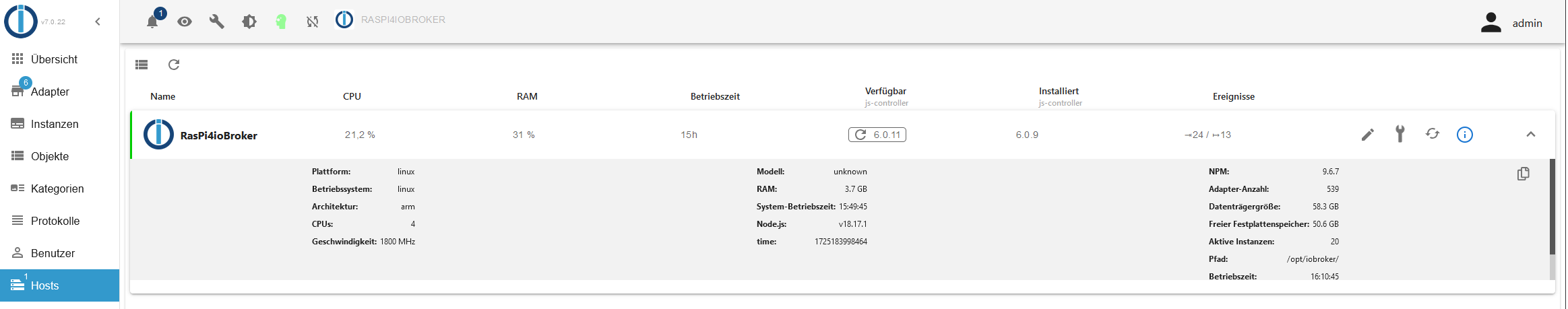
Task: Show host info with the circled i
Action: (x=1464, y=135)
